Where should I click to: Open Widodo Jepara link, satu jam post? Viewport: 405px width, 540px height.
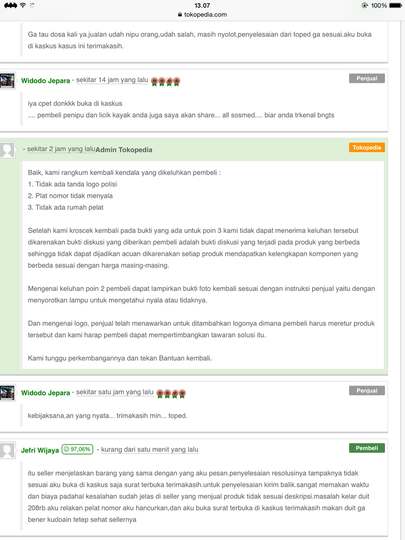[x=45, y=393]
